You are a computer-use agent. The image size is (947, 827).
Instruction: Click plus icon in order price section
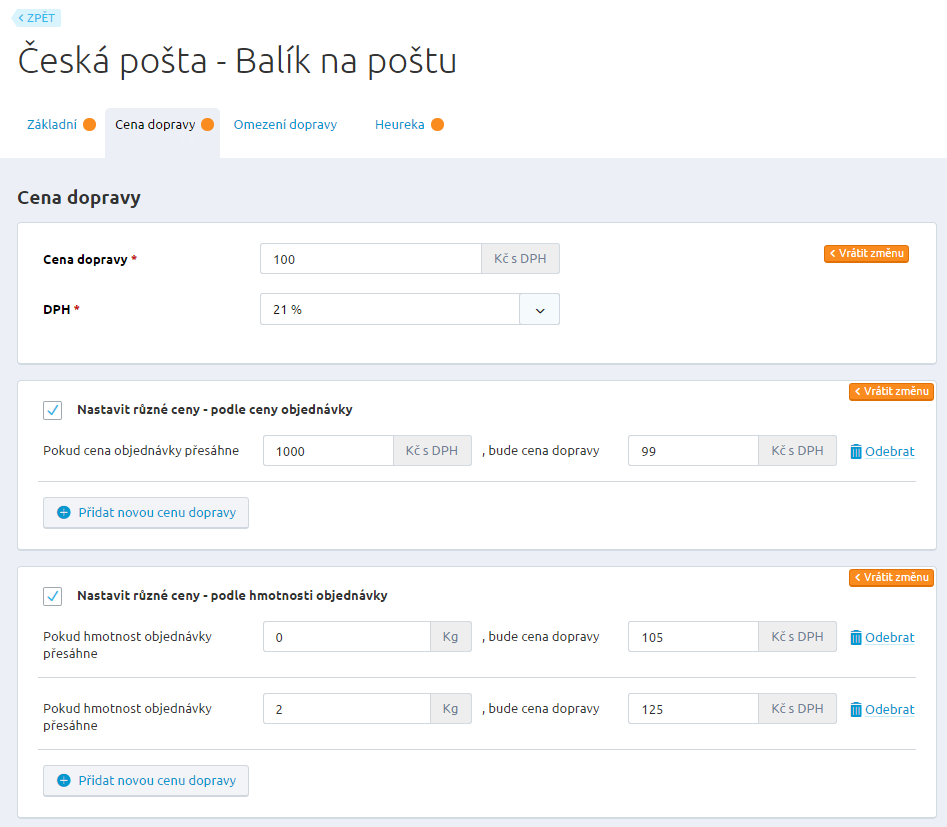[63, 512]
